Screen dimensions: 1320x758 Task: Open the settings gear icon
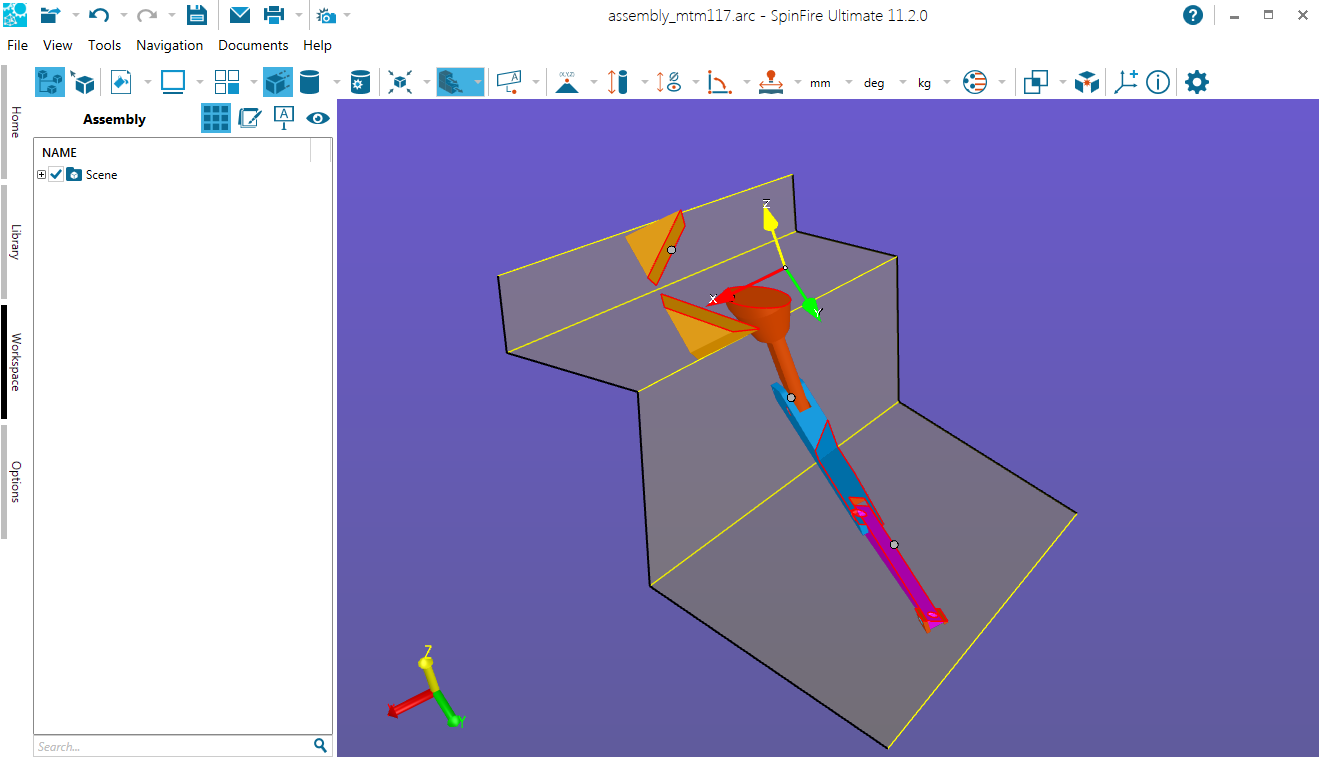(1196, 83)
